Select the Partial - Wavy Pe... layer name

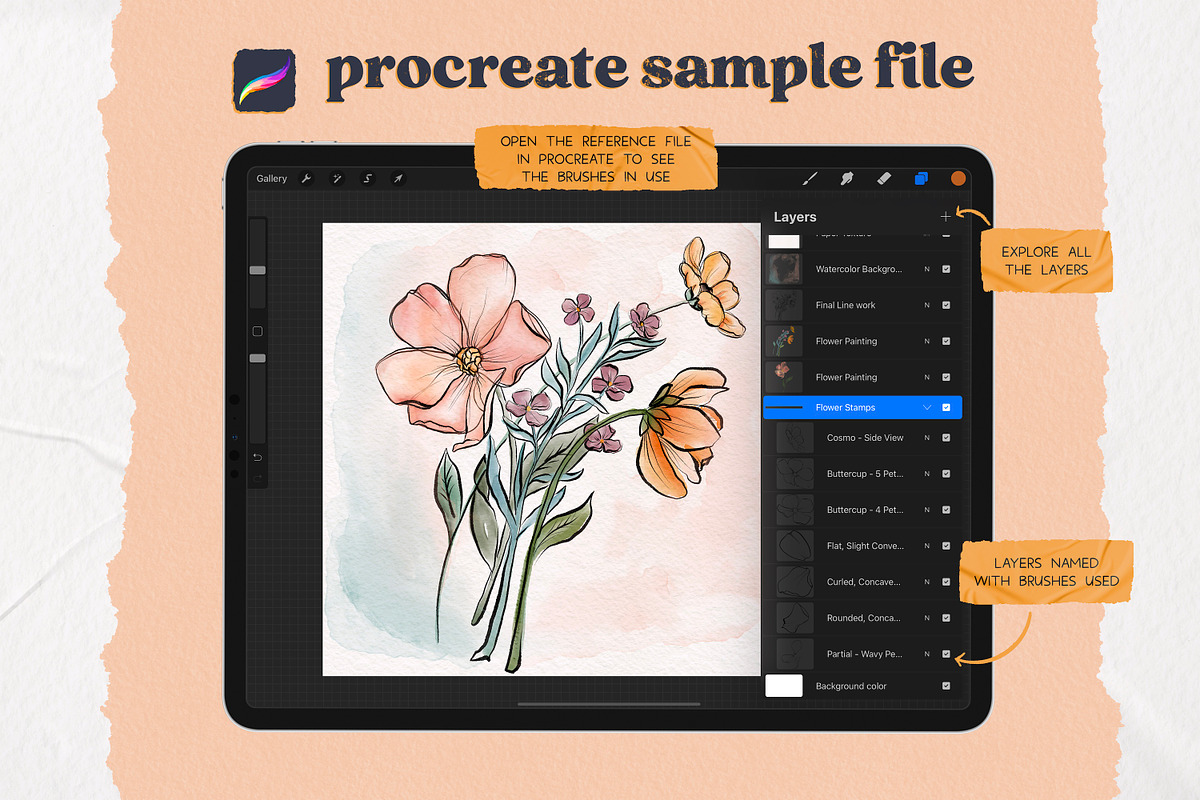865,654
